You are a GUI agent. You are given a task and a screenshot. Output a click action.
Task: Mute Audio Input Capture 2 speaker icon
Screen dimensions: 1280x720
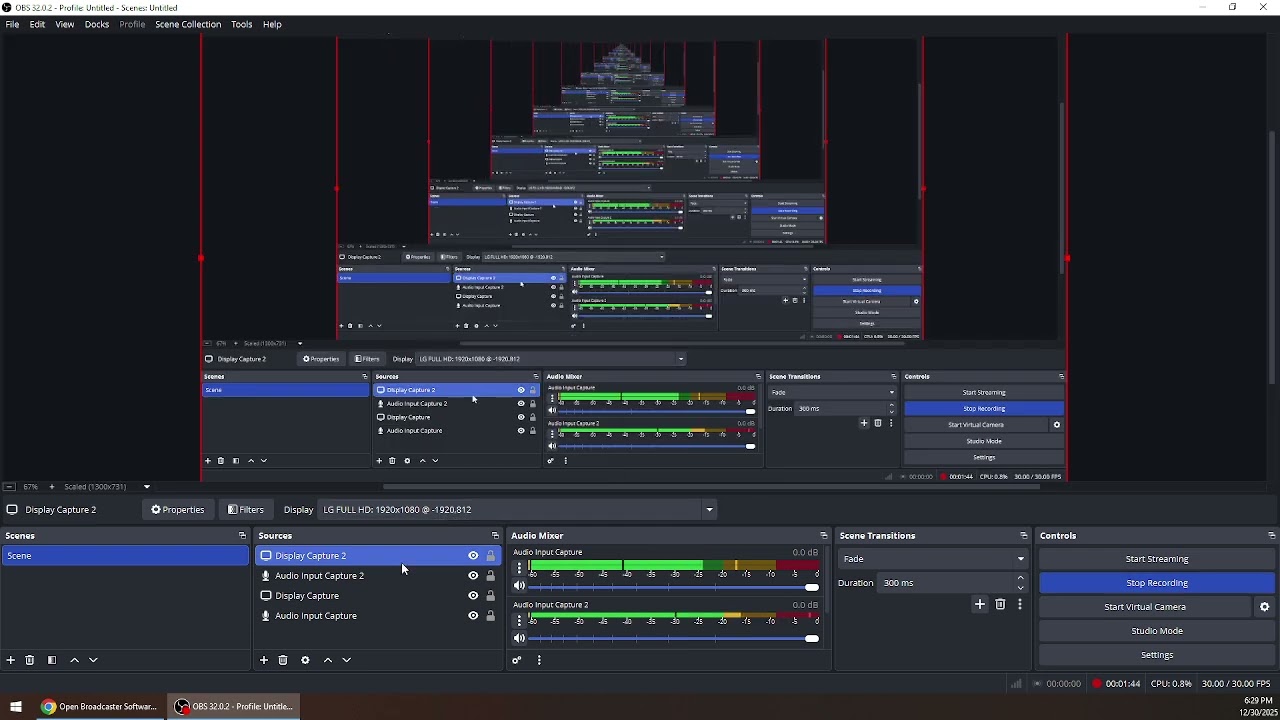tap(519, 638)
